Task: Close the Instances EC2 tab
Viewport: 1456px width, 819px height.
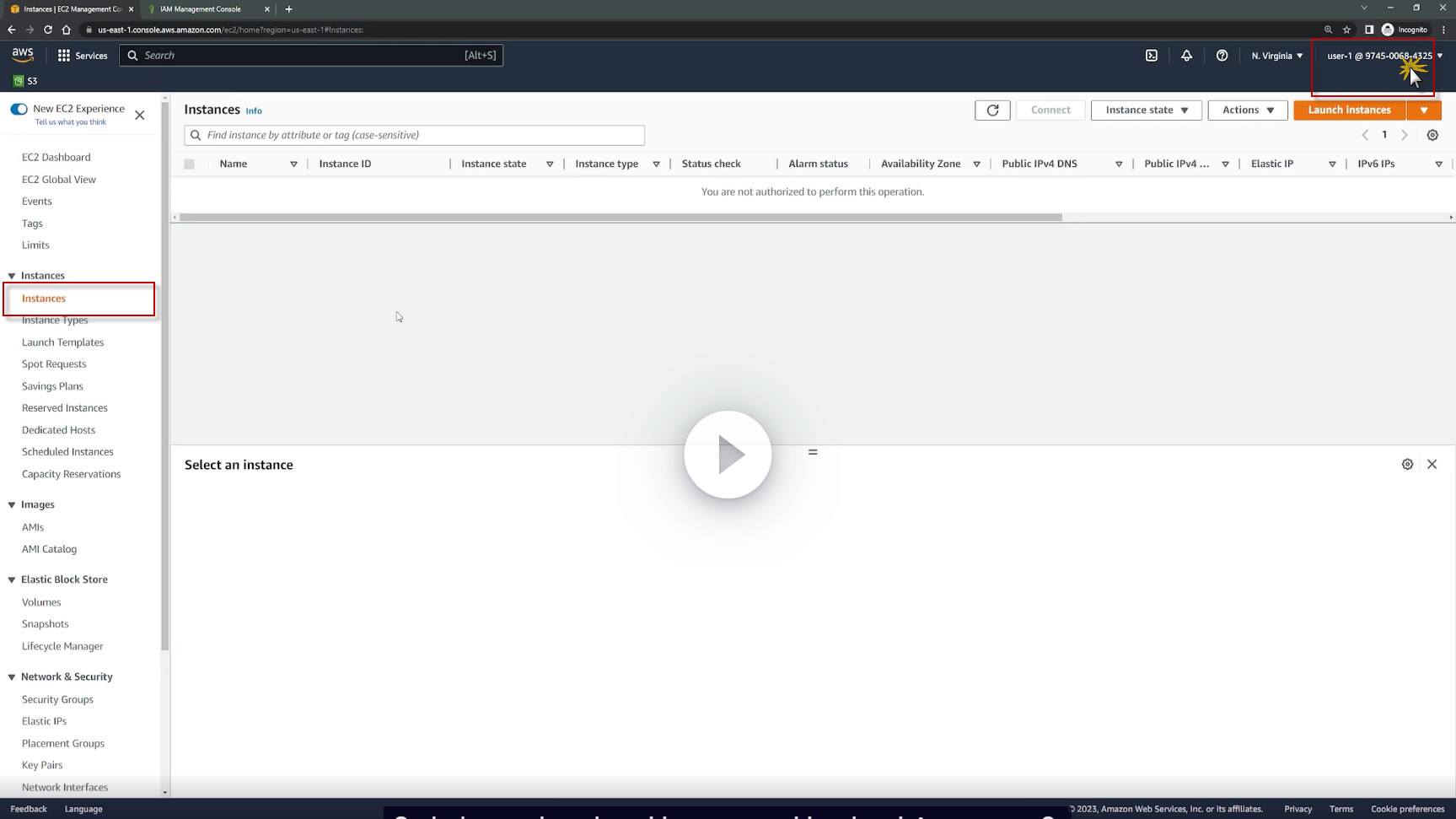Action: (131, 9)
